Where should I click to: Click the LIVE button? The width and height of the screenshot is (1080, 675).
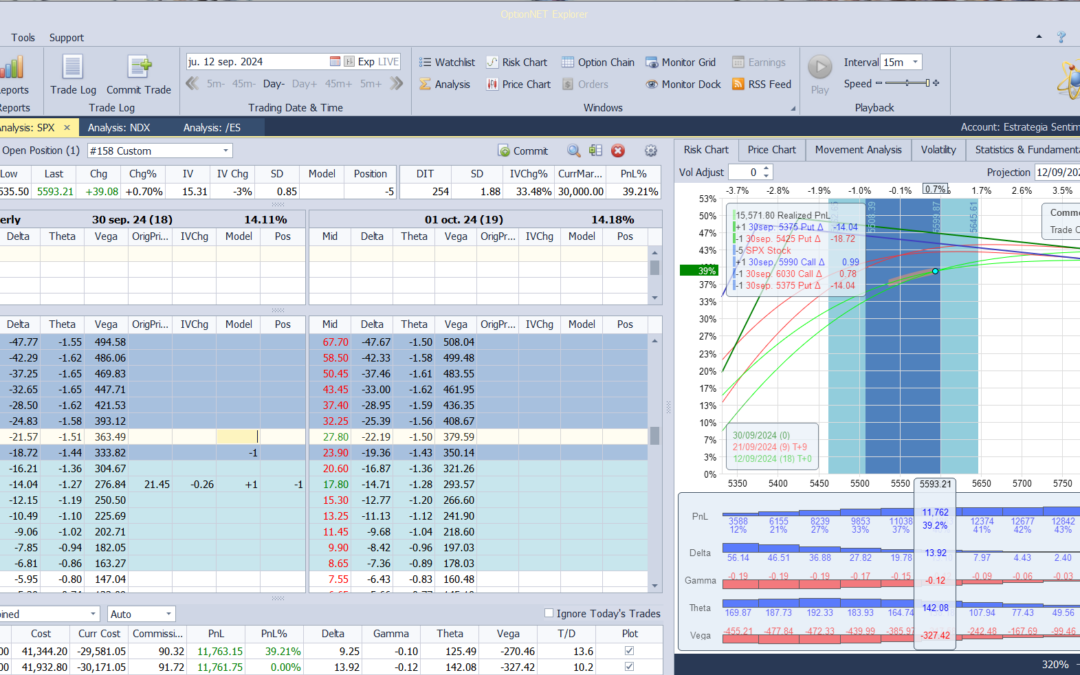point(388,61)
